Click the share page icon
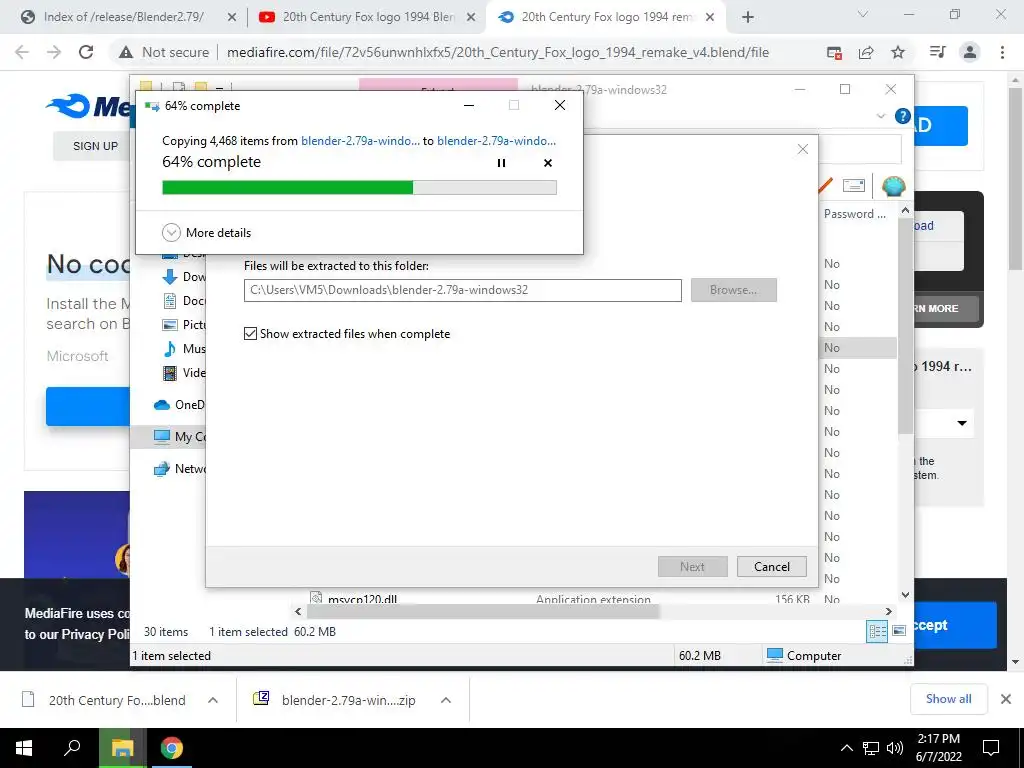Screen dimensions: 1024x768 tap(866, 53)
